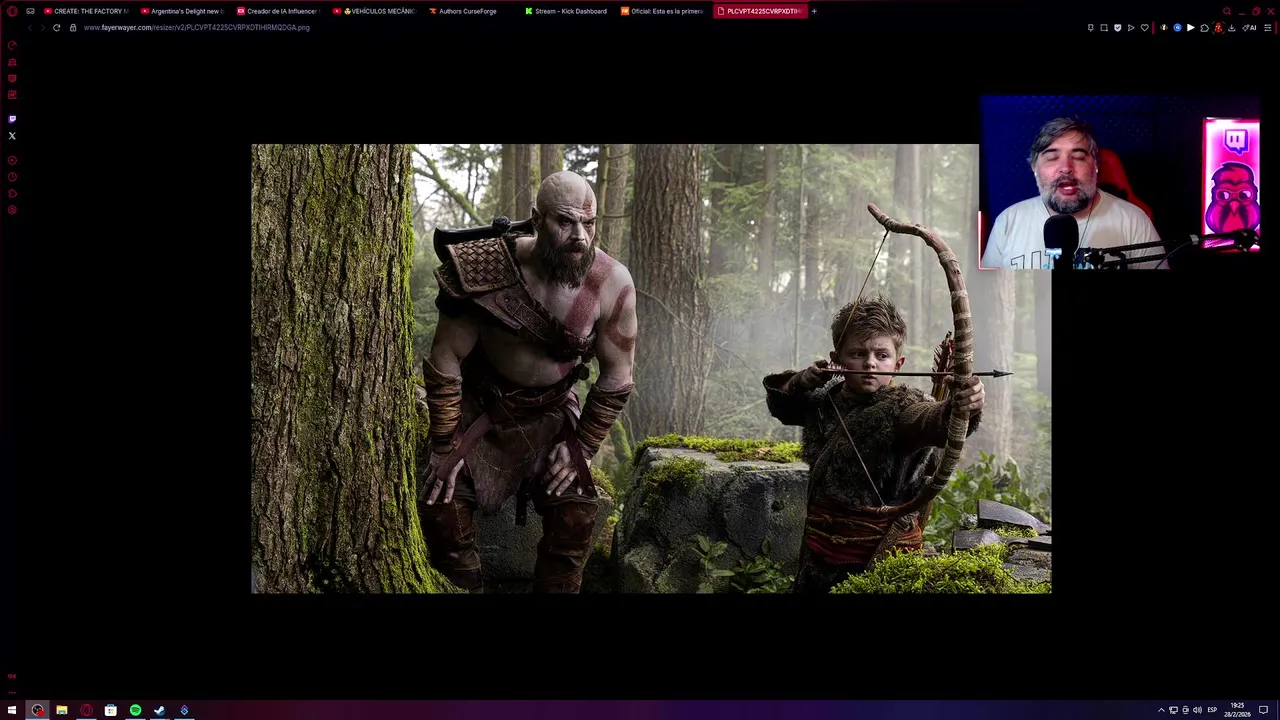Screen dimensions: 1280x720
Task: Switch to CREATE: THE FACTORY tab
Action: (x=86, y=11)
